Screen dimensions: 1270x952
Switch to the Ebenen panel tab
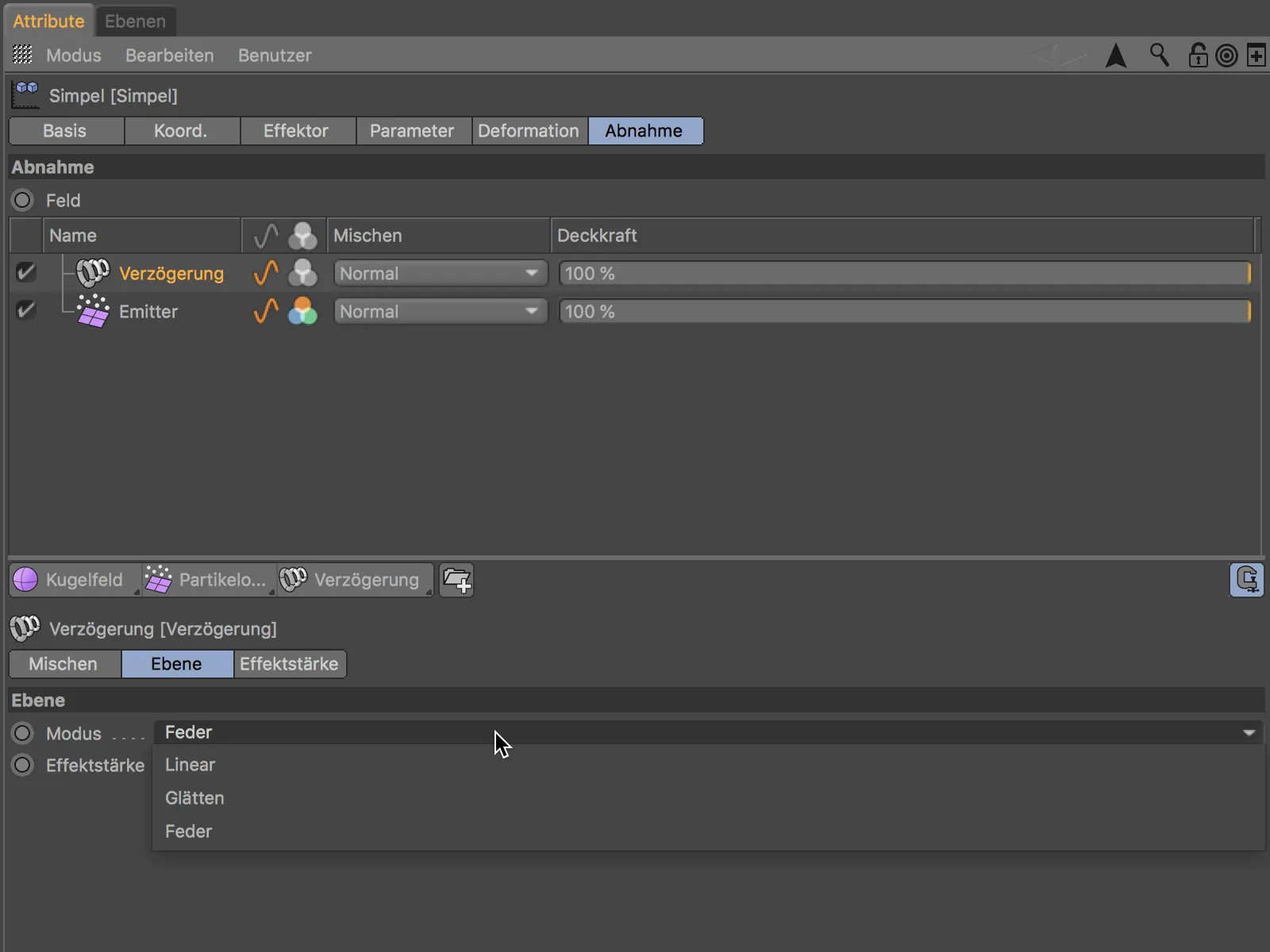[x=135, y=21]
